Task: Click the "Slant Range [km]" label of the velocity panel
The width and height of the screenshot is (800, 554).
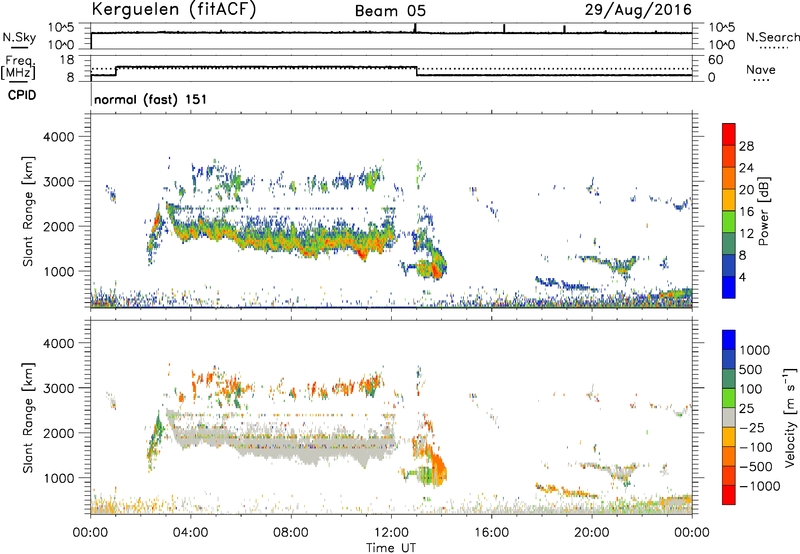Action: click(28, 417)
